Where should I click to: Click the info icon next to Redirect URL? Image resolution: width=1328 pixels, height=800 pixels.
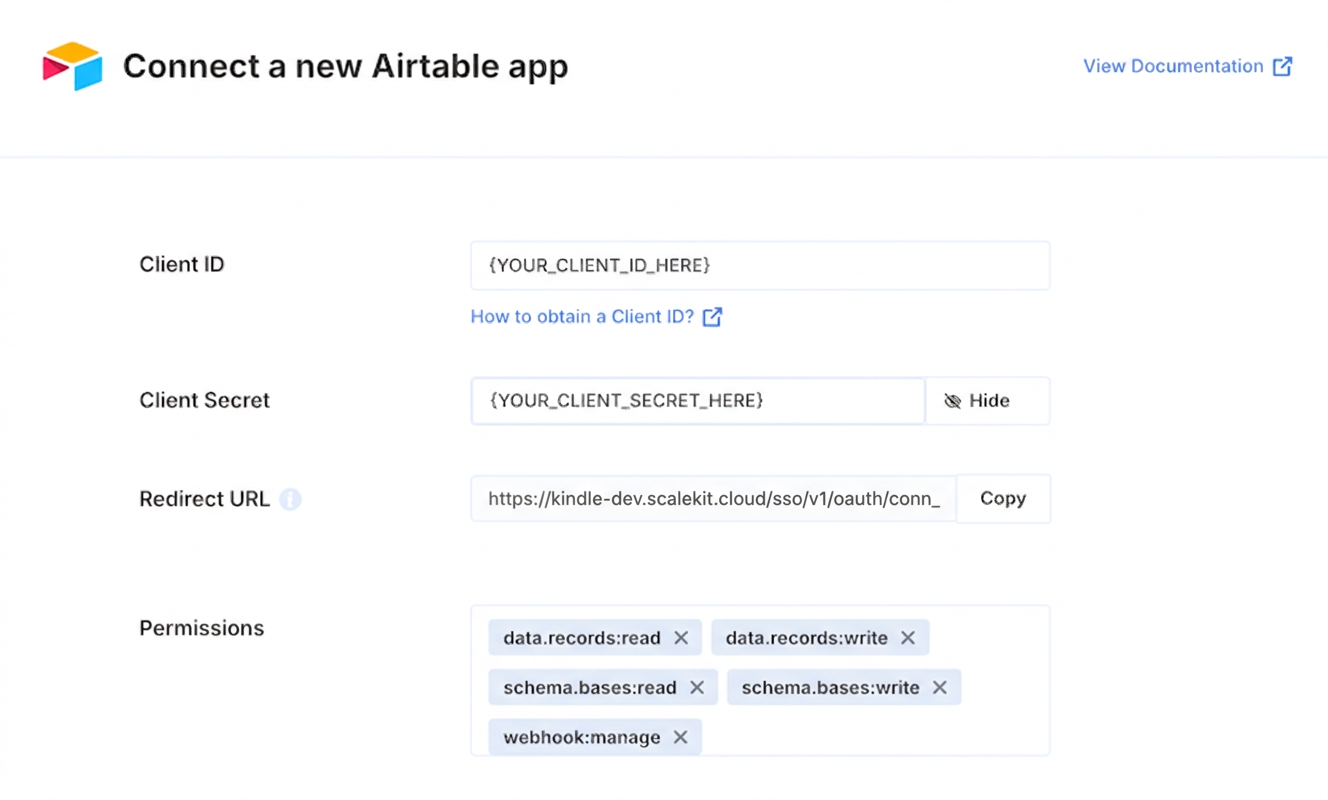[290, 499]
